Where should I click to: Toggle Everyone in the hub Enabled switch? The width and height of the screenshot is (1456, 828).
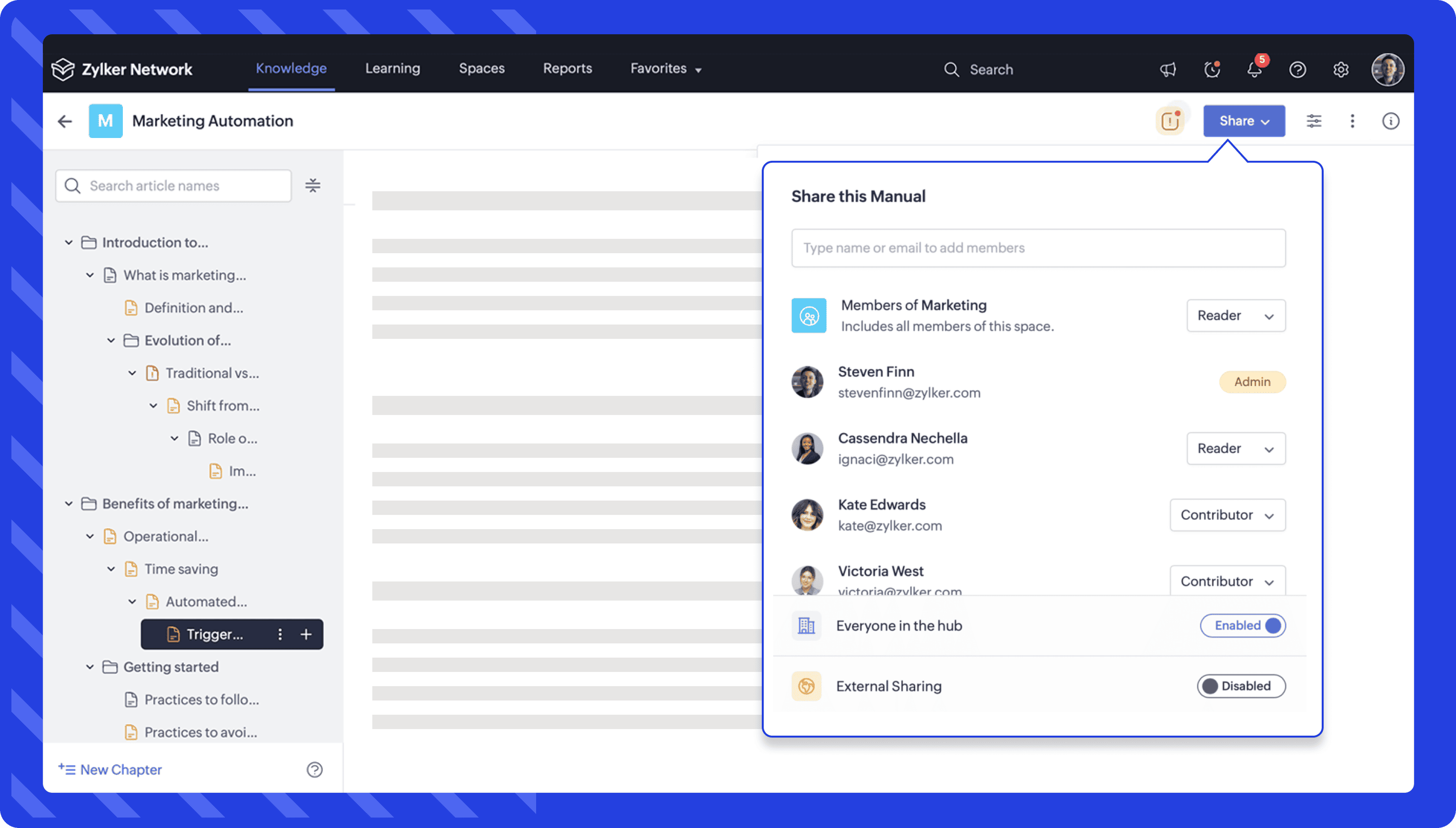1243,626
